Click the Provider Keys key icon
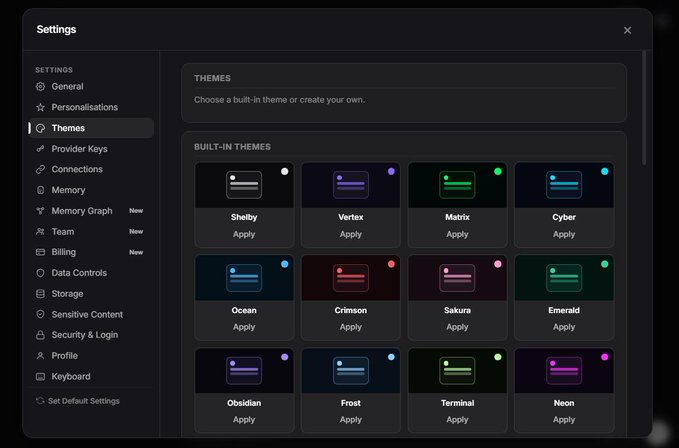 40,149
